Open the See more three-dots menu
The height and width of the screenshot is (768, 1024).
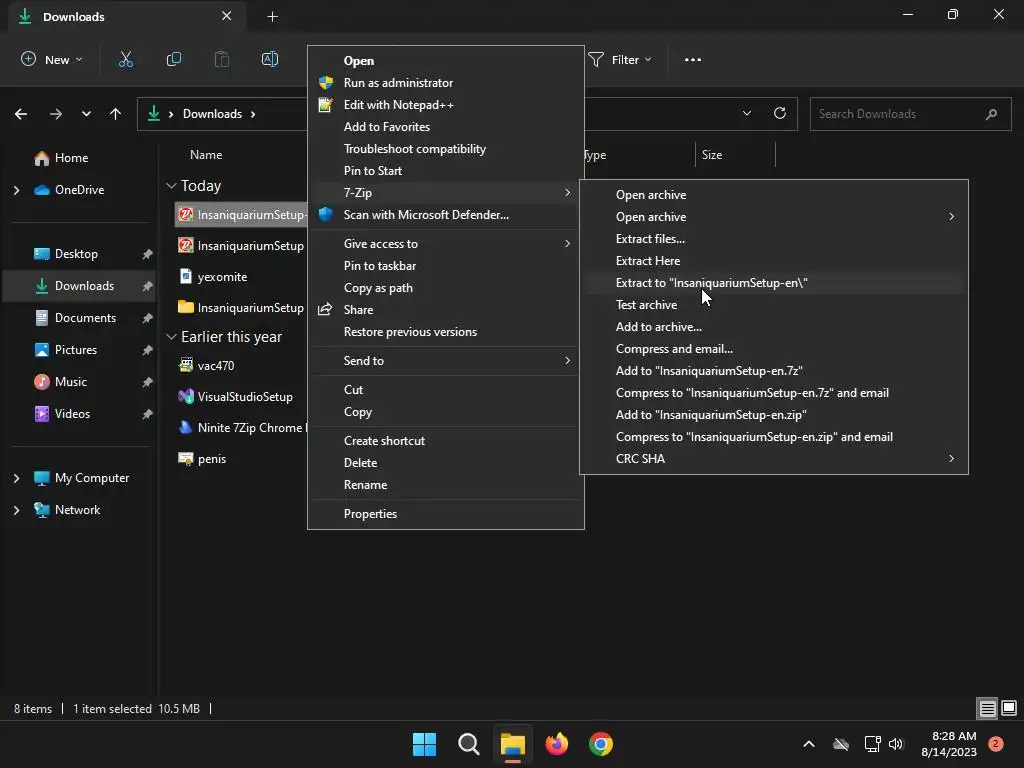pos(693,59)
